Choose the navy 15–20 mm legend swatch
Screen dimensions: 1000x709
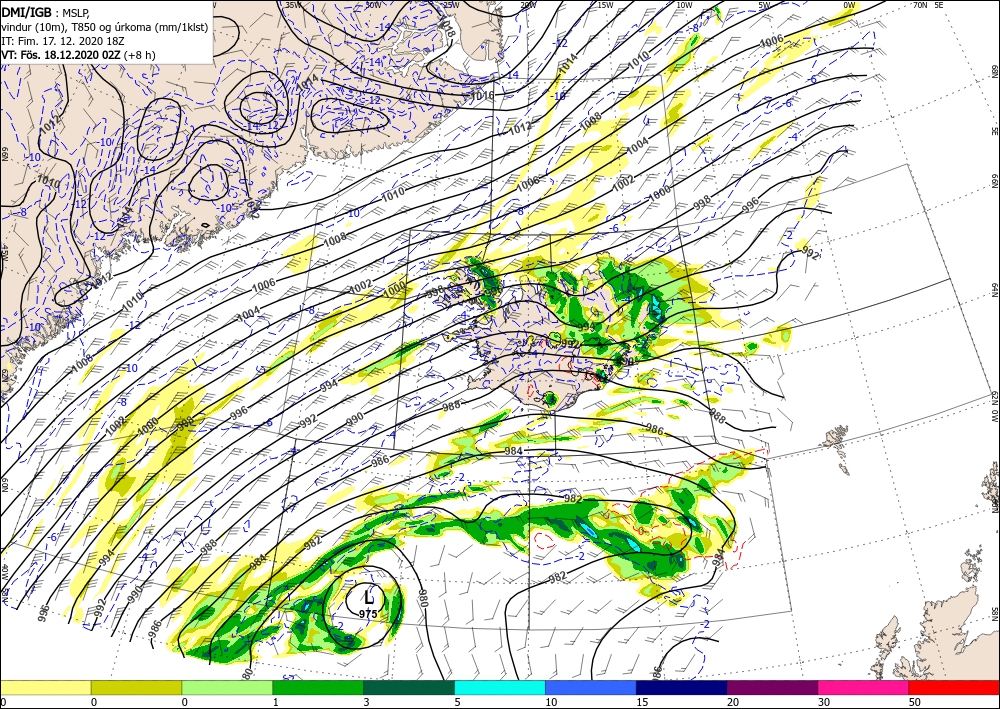click(682, 687)
